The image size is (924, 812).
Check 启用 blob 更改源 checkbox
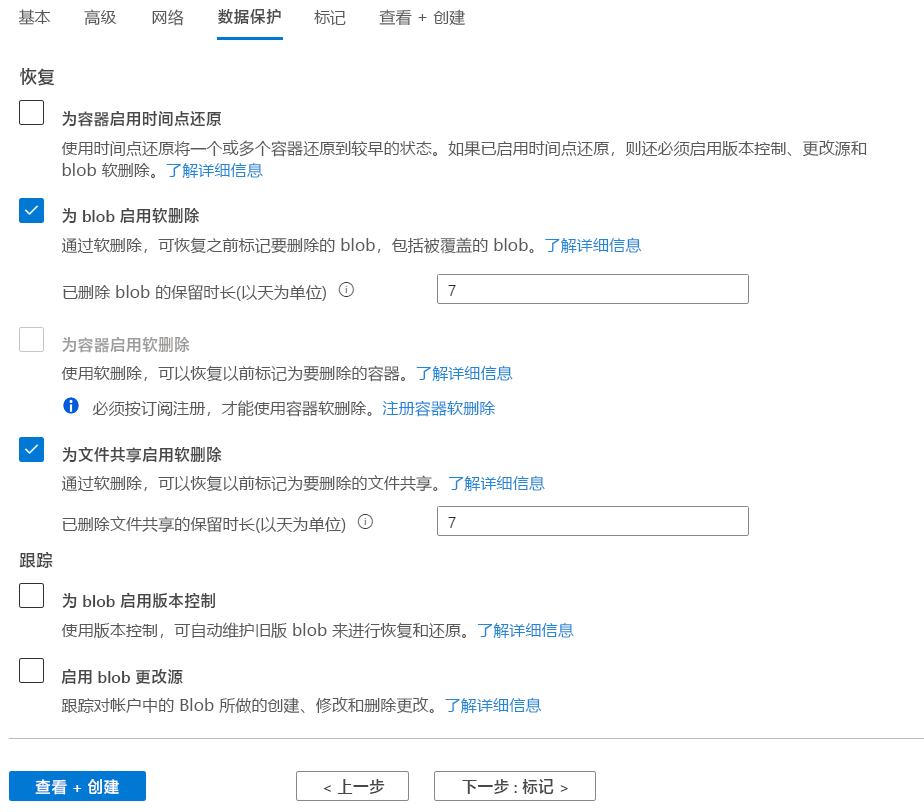point(31,671)
